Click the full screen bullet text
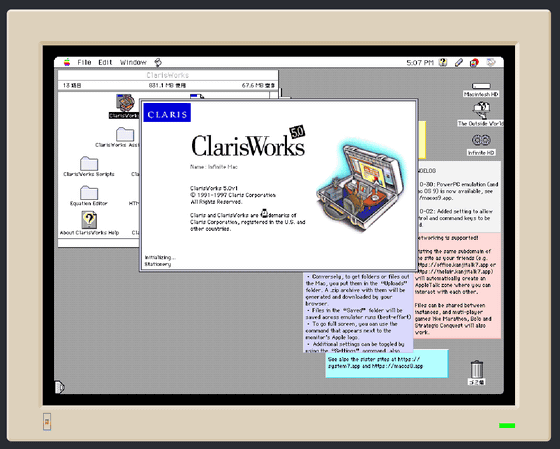This screenshot has width=560, height=449. click(x=352, y=330)
